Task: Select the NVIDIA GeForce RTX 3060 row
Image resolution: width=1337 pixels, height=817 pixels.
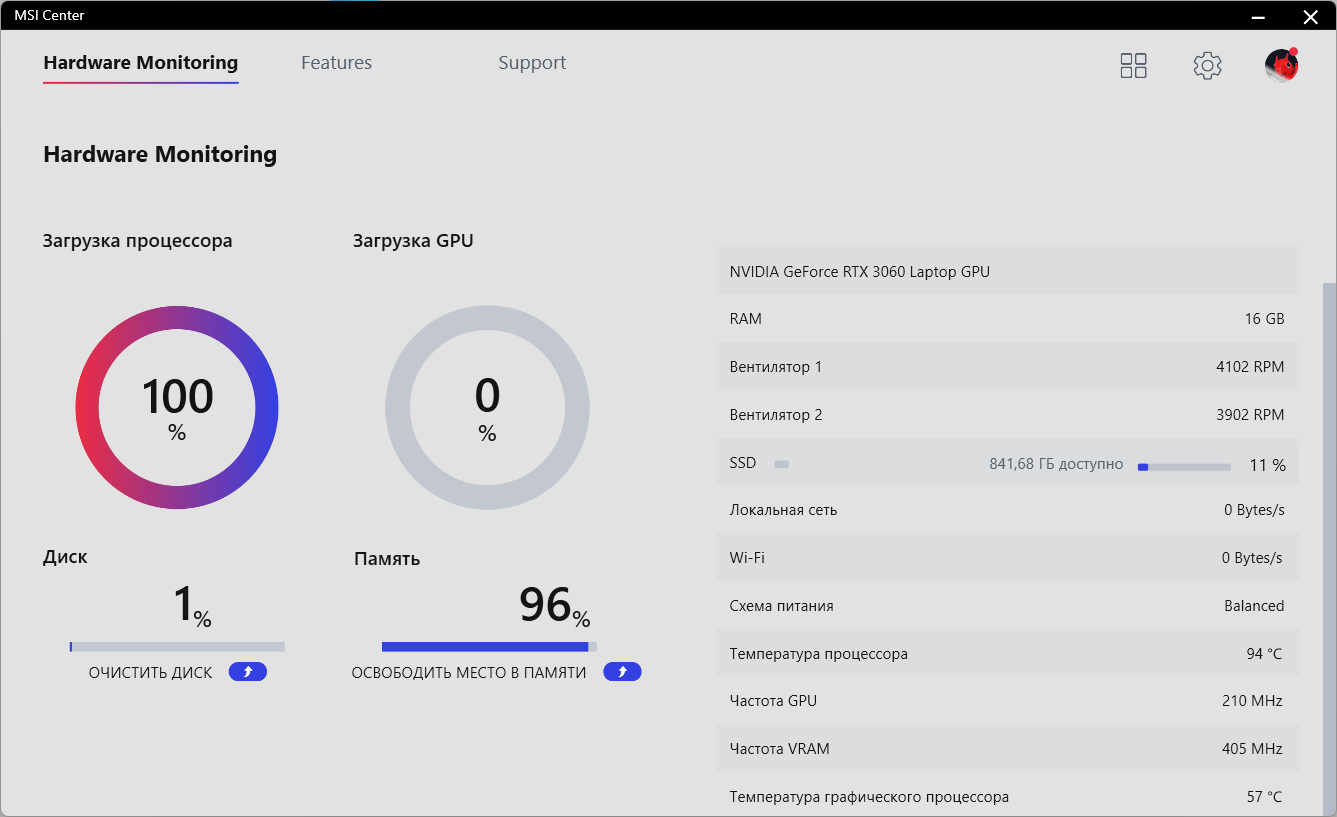Action: [x=1007, y=271]
